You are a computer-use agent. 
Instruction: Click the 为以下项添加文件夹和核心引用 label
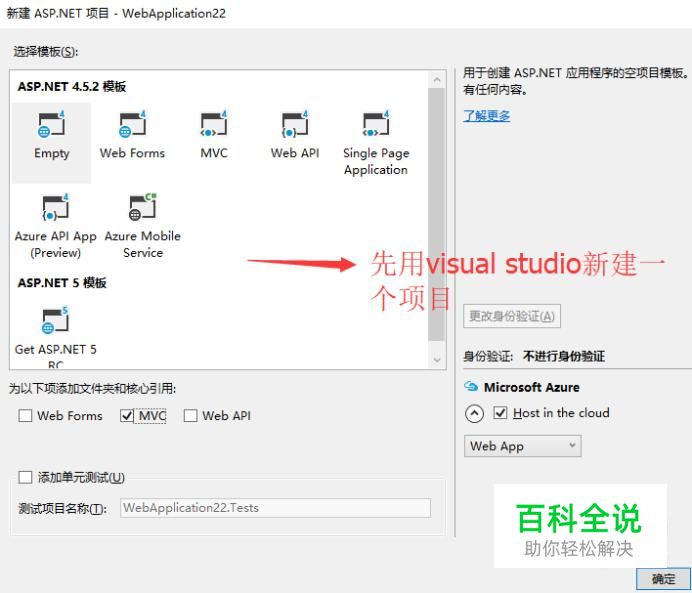[93, 388]
